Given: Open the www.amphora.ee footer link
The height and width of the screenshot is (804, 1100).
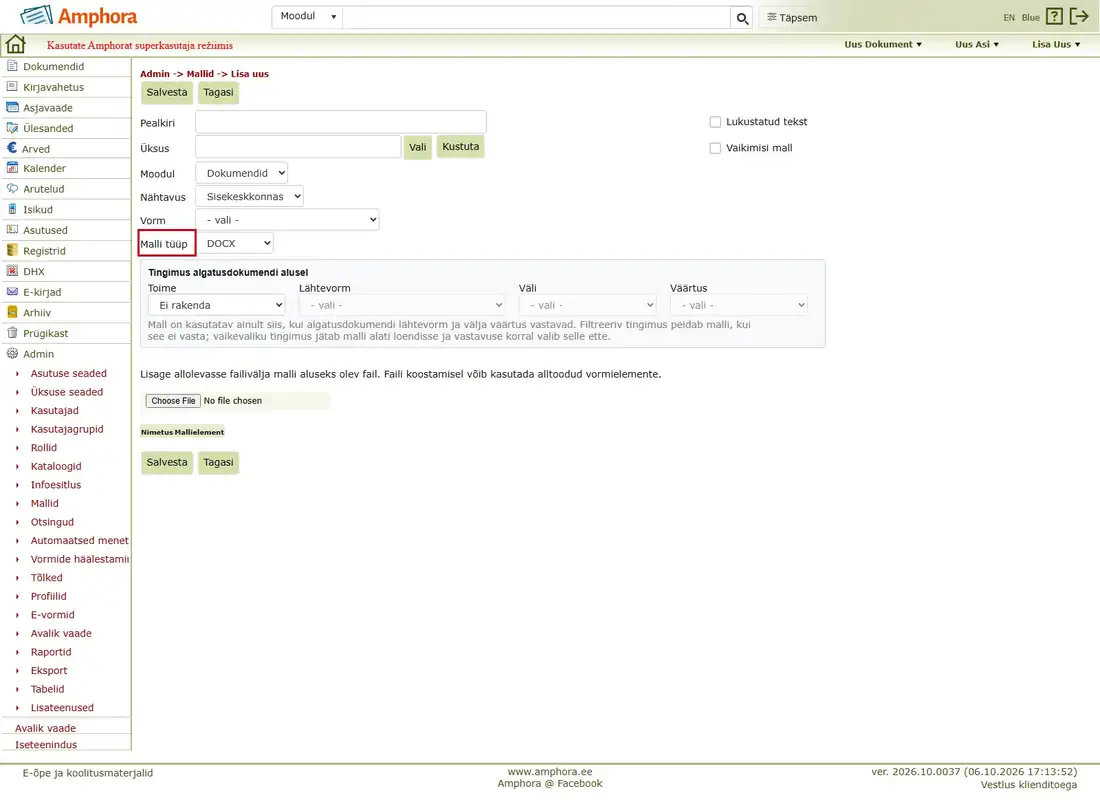Looking at the screenshot, I should click(x=550, y=772).
